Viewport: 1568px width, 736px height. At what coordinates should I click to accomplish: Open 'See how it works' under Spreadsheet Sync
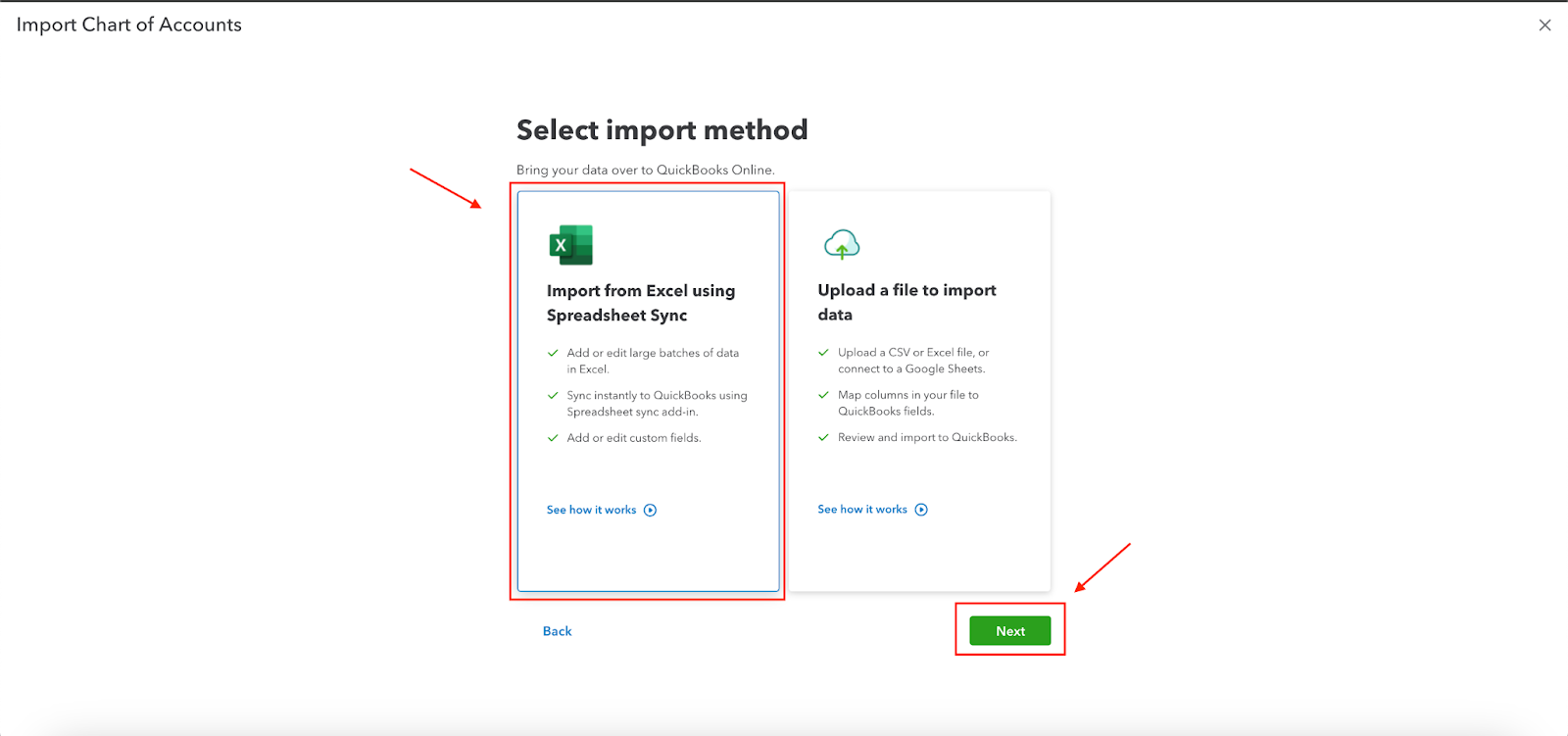tap(592, 510)
